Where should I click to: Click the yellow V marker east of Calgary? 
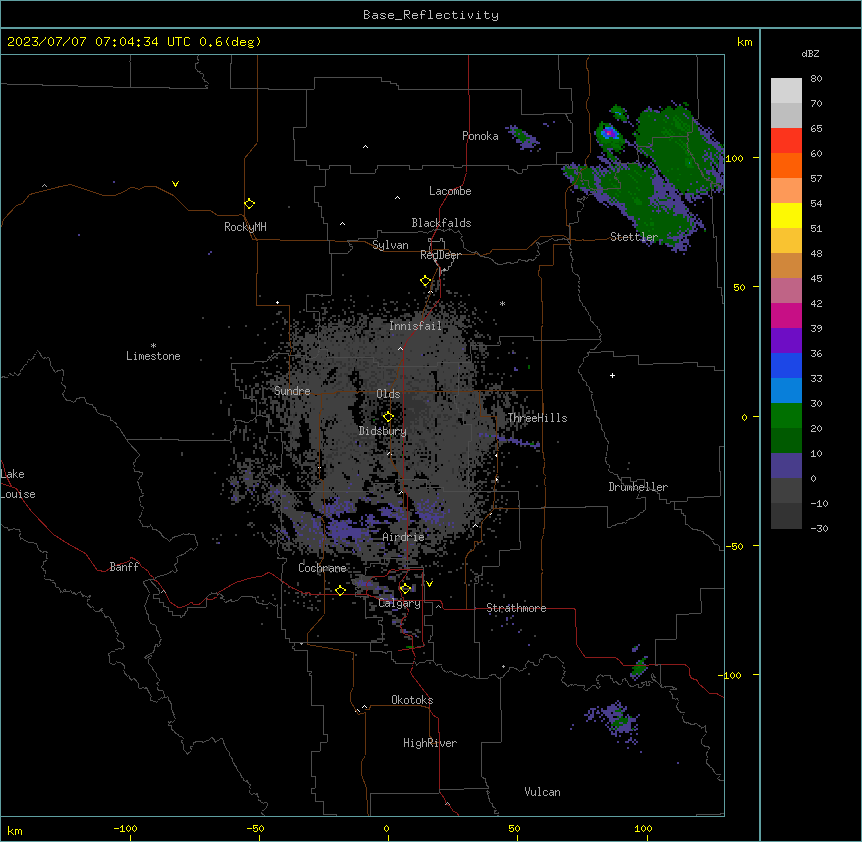tap(429, 584)
